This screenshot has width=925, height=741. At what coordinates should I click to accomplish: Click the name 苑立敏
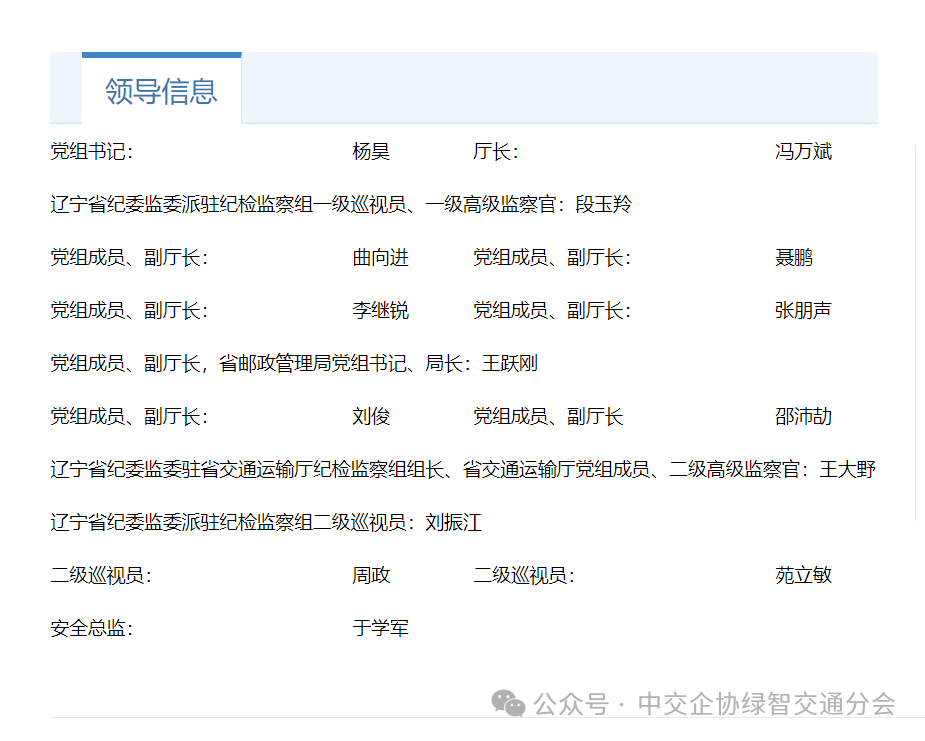click(x=803, y=576)
